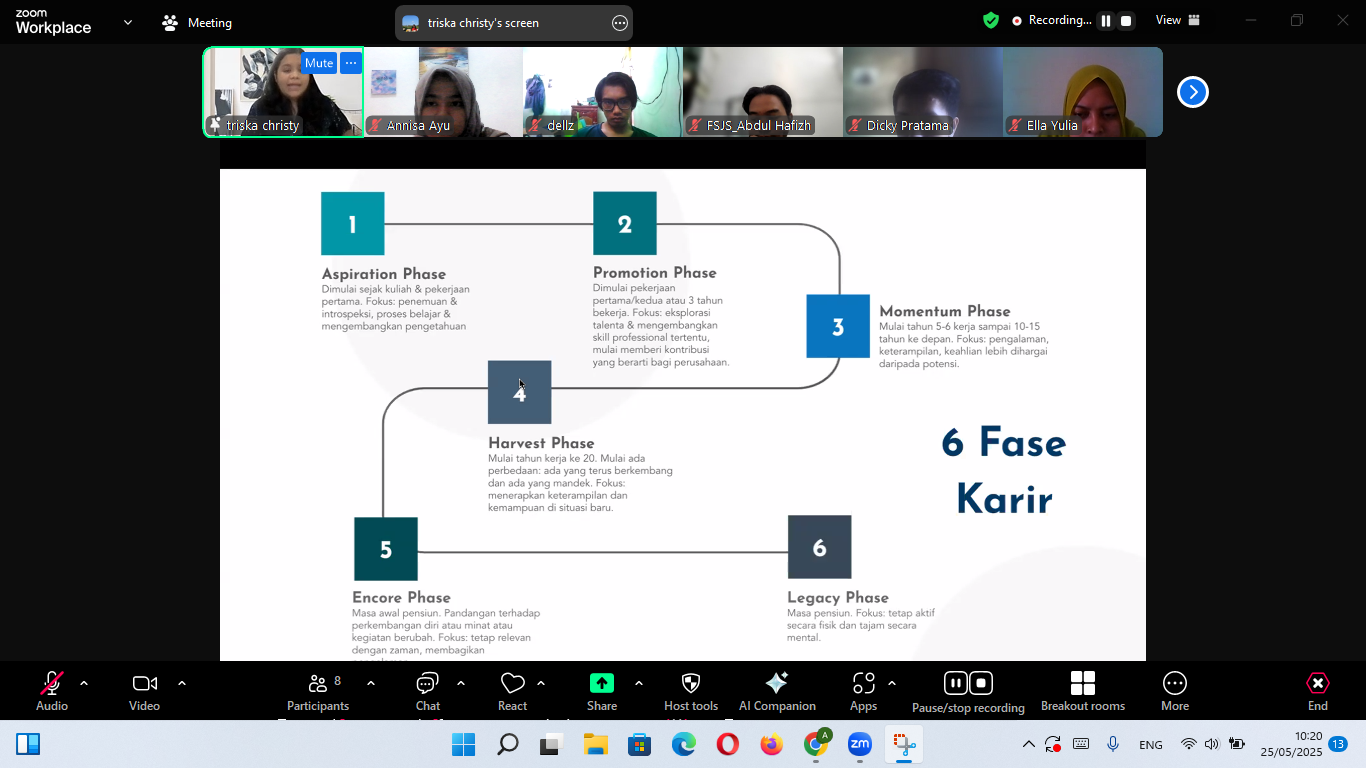Open the Zoom Workplace dropdown arrow

pos(128,22)
